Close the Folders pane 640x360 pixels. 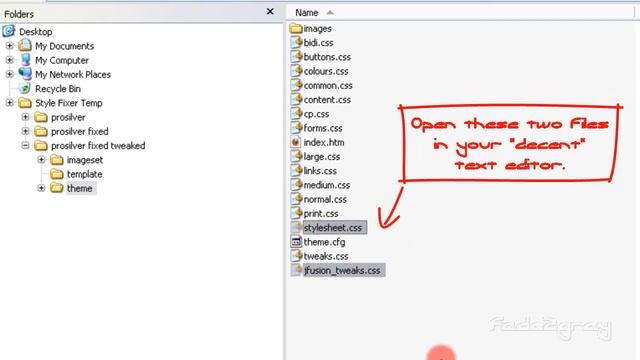pos(270,11)
